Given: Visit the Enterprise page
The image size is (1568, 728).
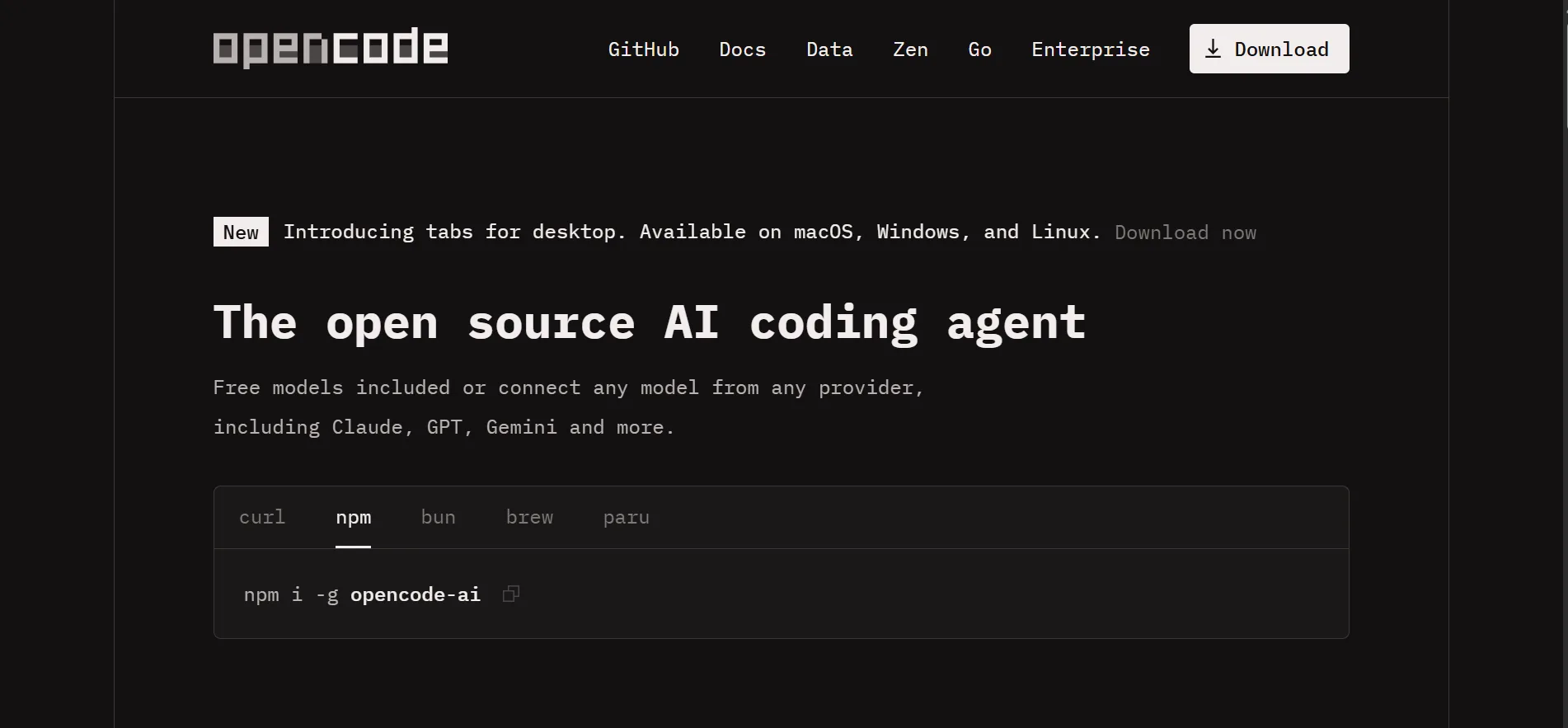Looking at the screenshot, I should click(1091, 49).
